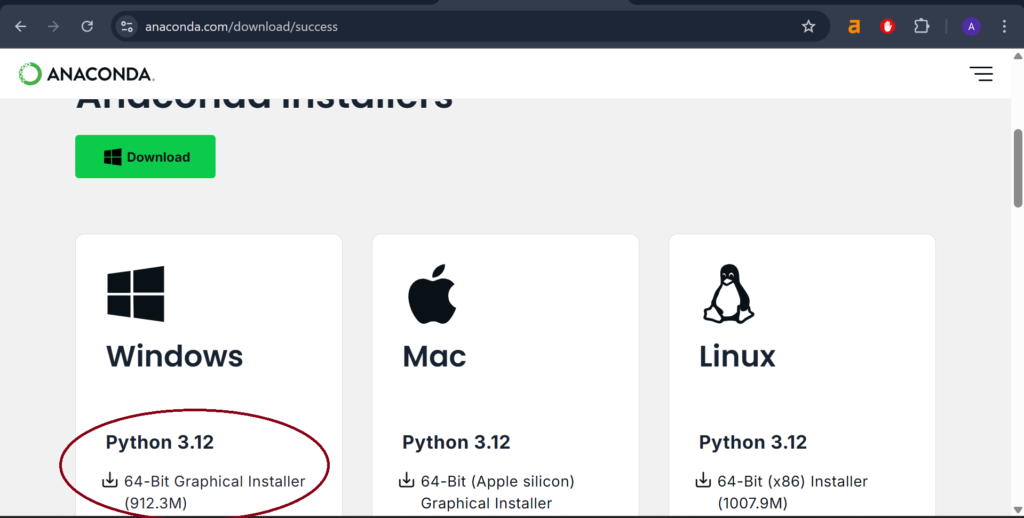Click the green Download button
Screen dimensions: 1024x518
[x=145, y=157]
